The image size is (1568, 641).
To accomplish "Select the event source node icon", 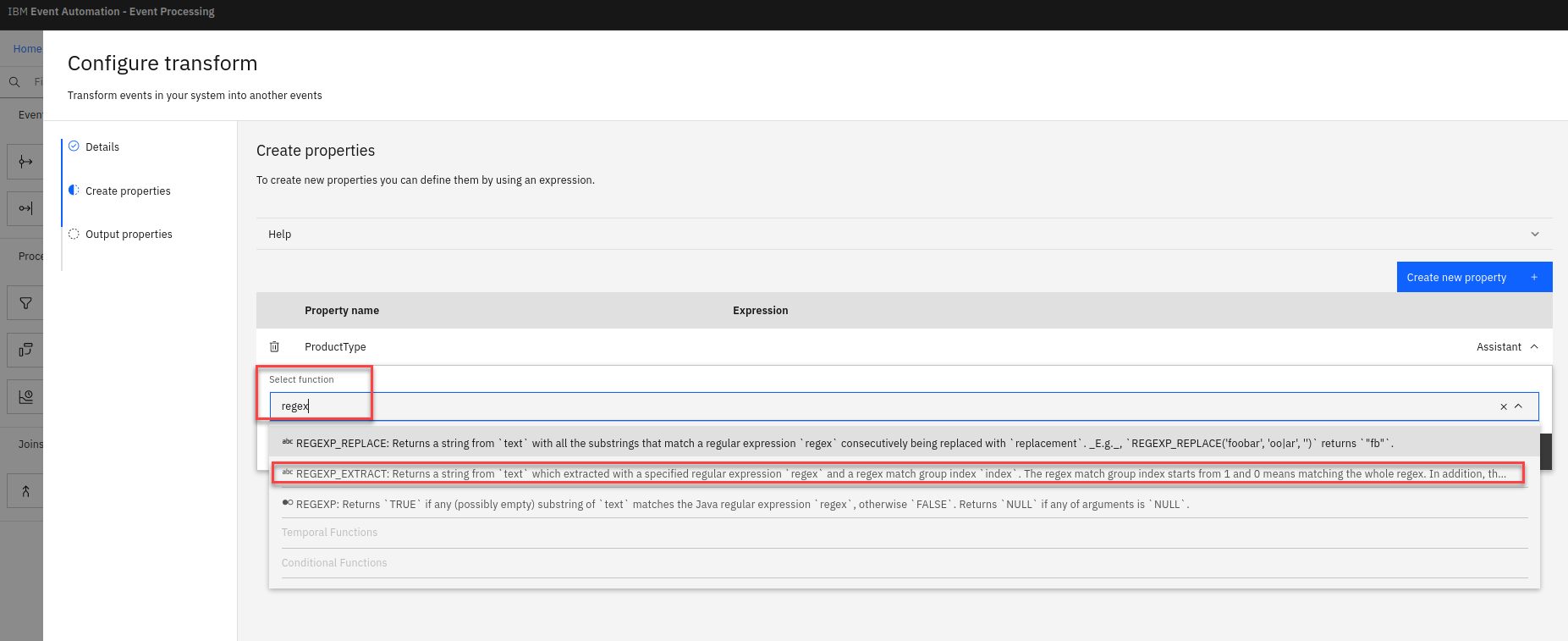I will 25,162.
